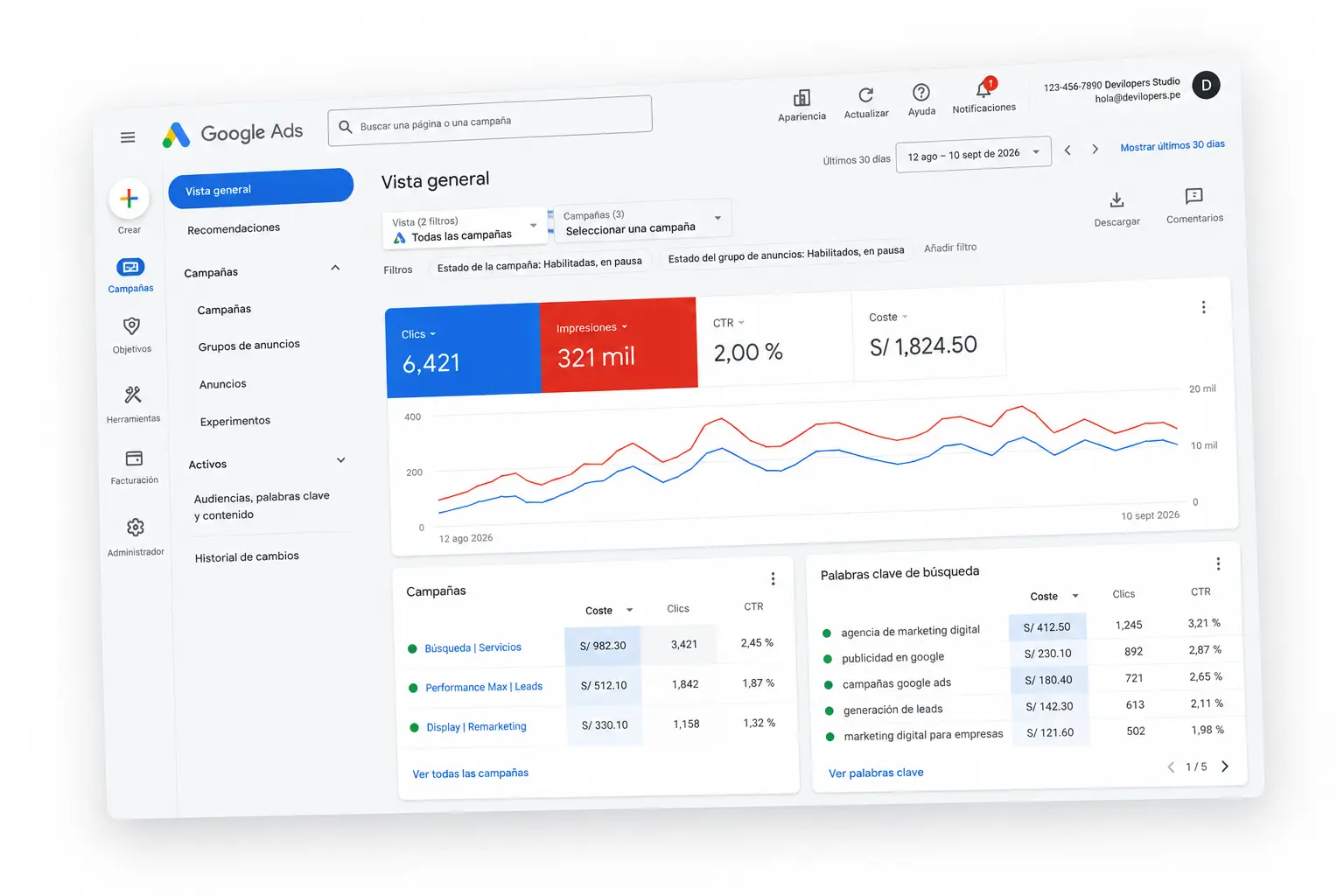Image resolution: width=1344 pixels, height=896 pixels.
Task: Open Recomendaciones in the sidebar
Action: tap(234, 228)
